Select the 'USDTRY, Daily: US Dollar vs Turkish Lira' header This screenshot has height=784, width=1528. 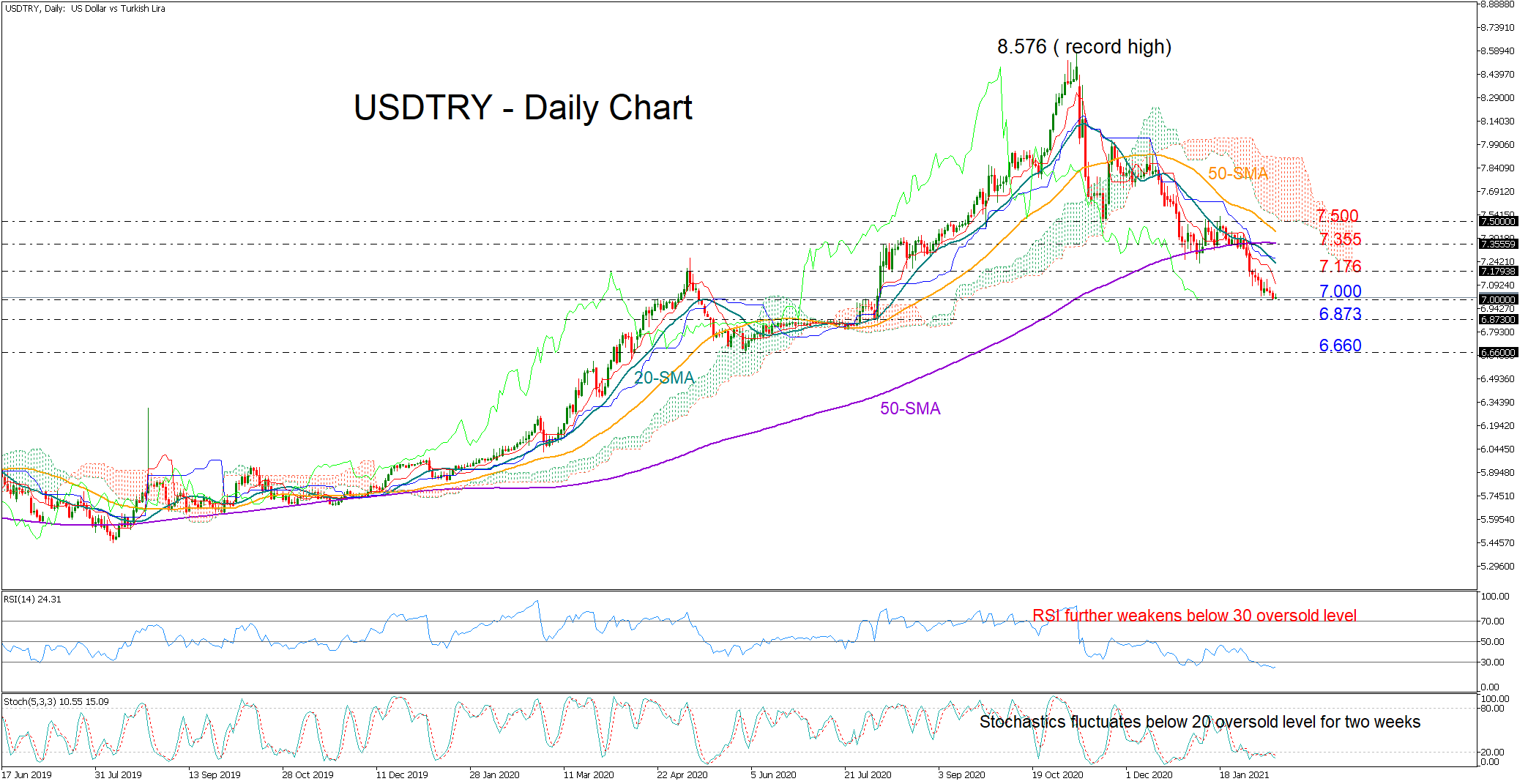(85, 9)
